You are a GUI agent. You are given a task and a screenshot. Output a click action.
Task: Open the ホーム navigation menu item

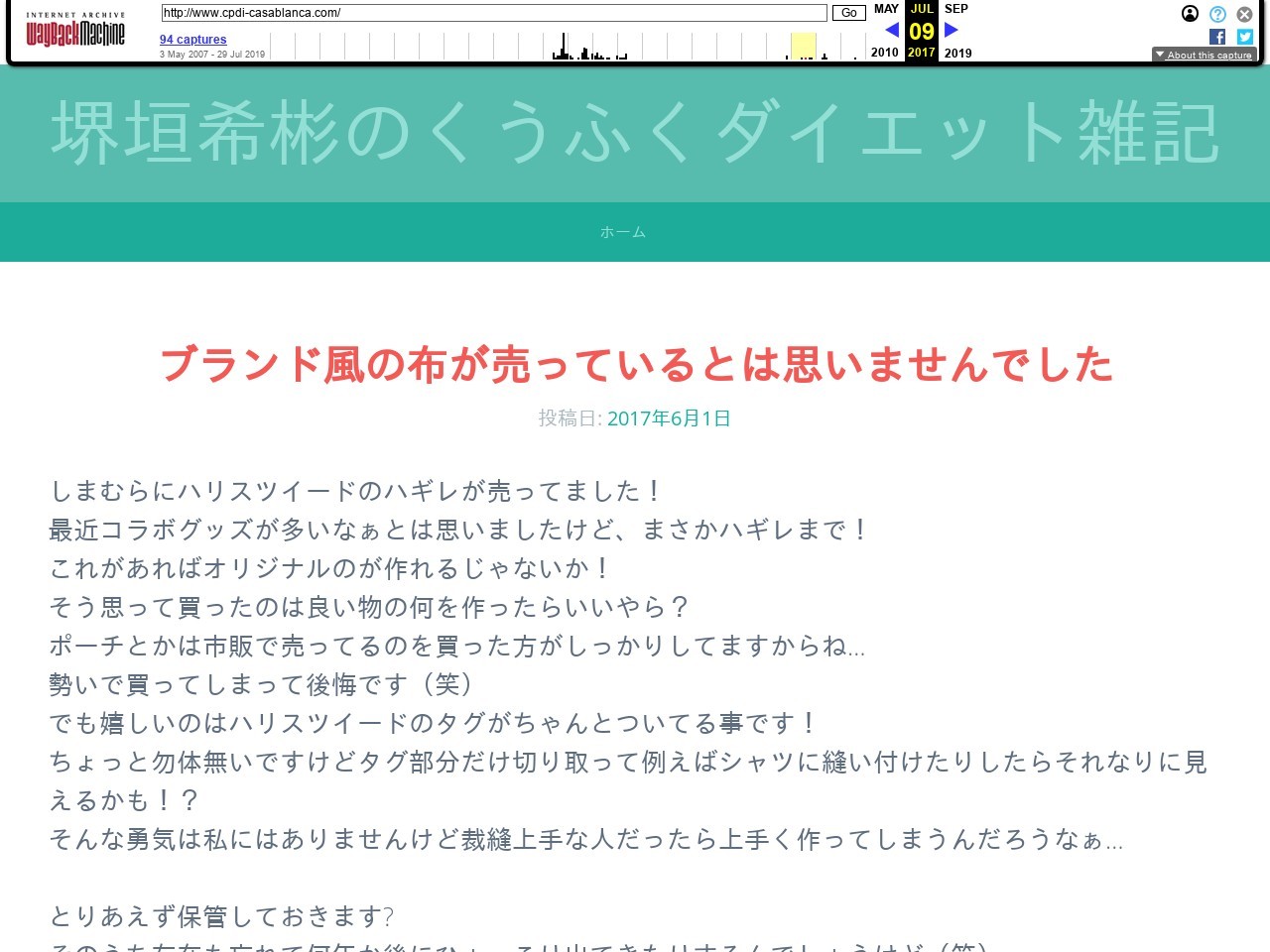click(x=623, y=232)
